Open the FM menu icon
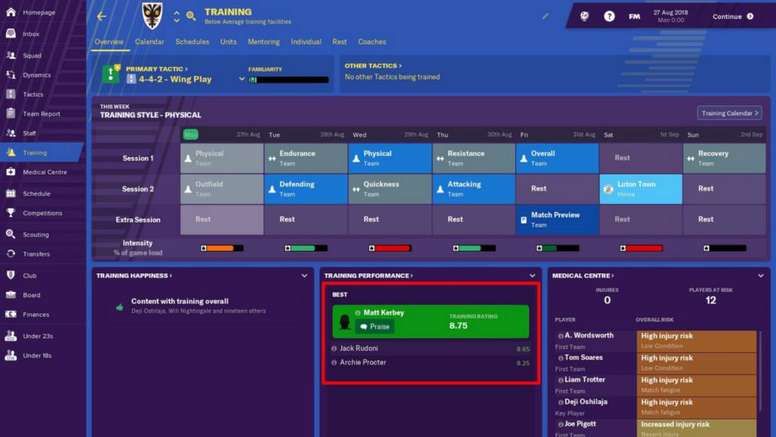 (x=634, y=16)
